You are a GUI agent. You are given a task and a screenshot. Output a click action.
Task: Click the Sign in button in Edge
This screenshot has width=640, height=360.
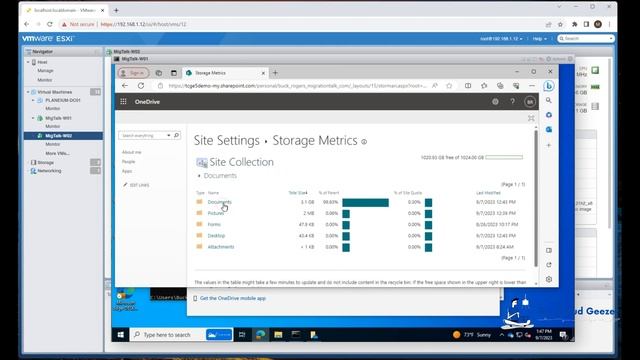click(x=133, y=73)
